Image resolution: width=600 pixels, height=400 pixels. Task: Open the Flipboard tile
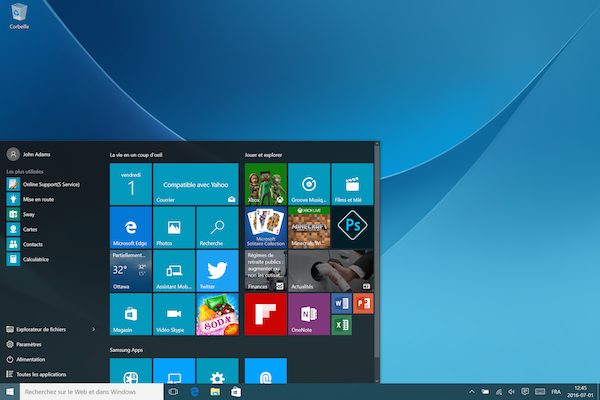pos(266,314)
